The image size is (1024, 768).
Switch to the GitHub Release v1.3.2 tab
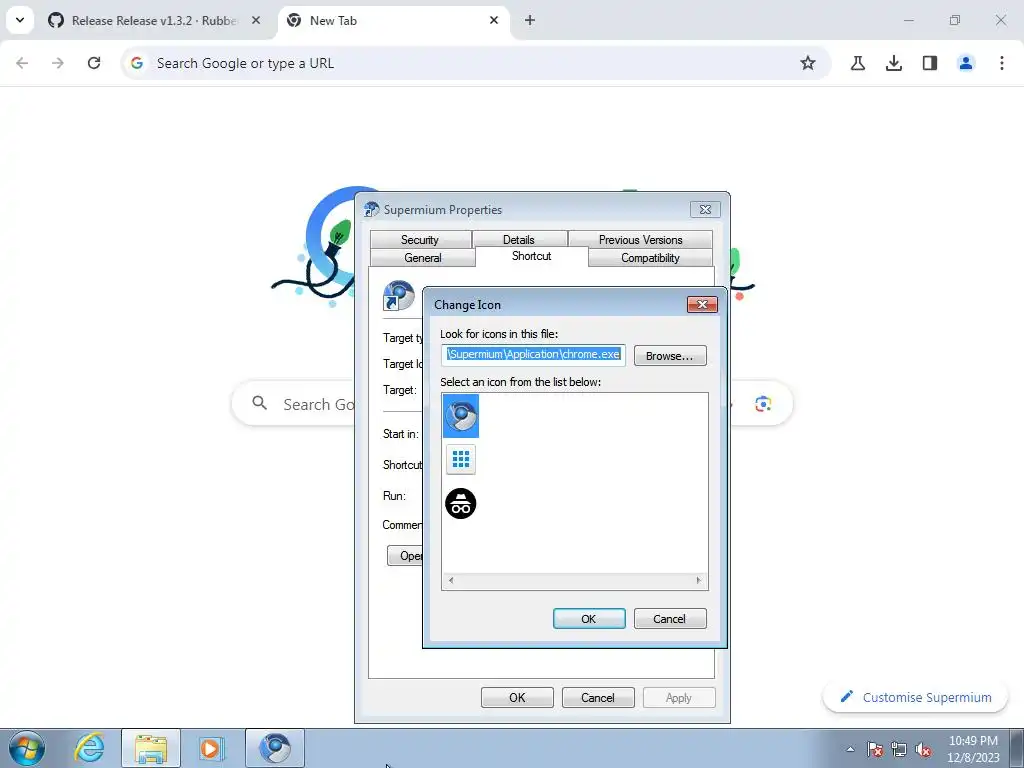coord(153,21)
